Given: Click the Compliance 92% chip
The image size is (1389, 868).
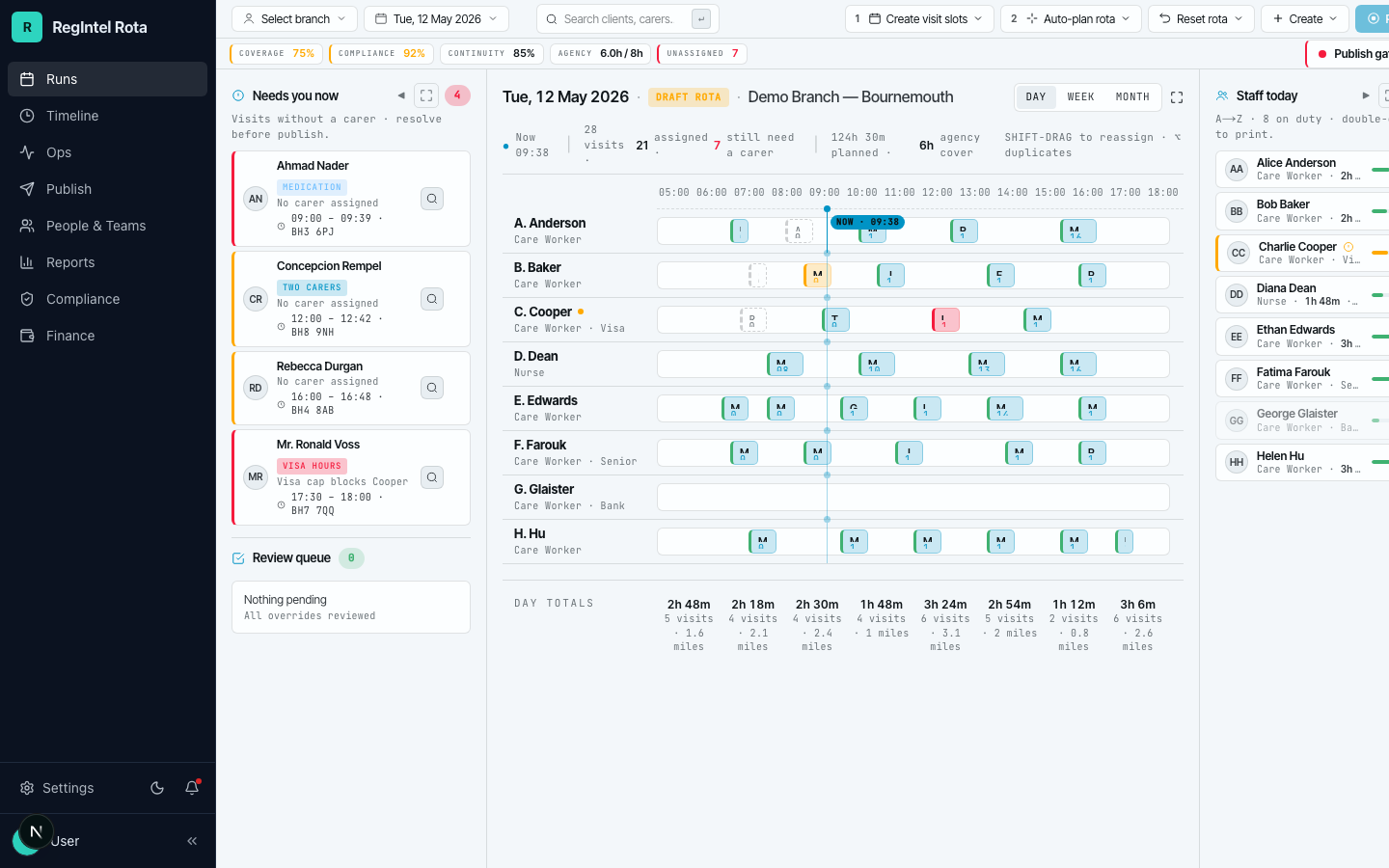Looking at the screenshot, I should click(381, 54).
